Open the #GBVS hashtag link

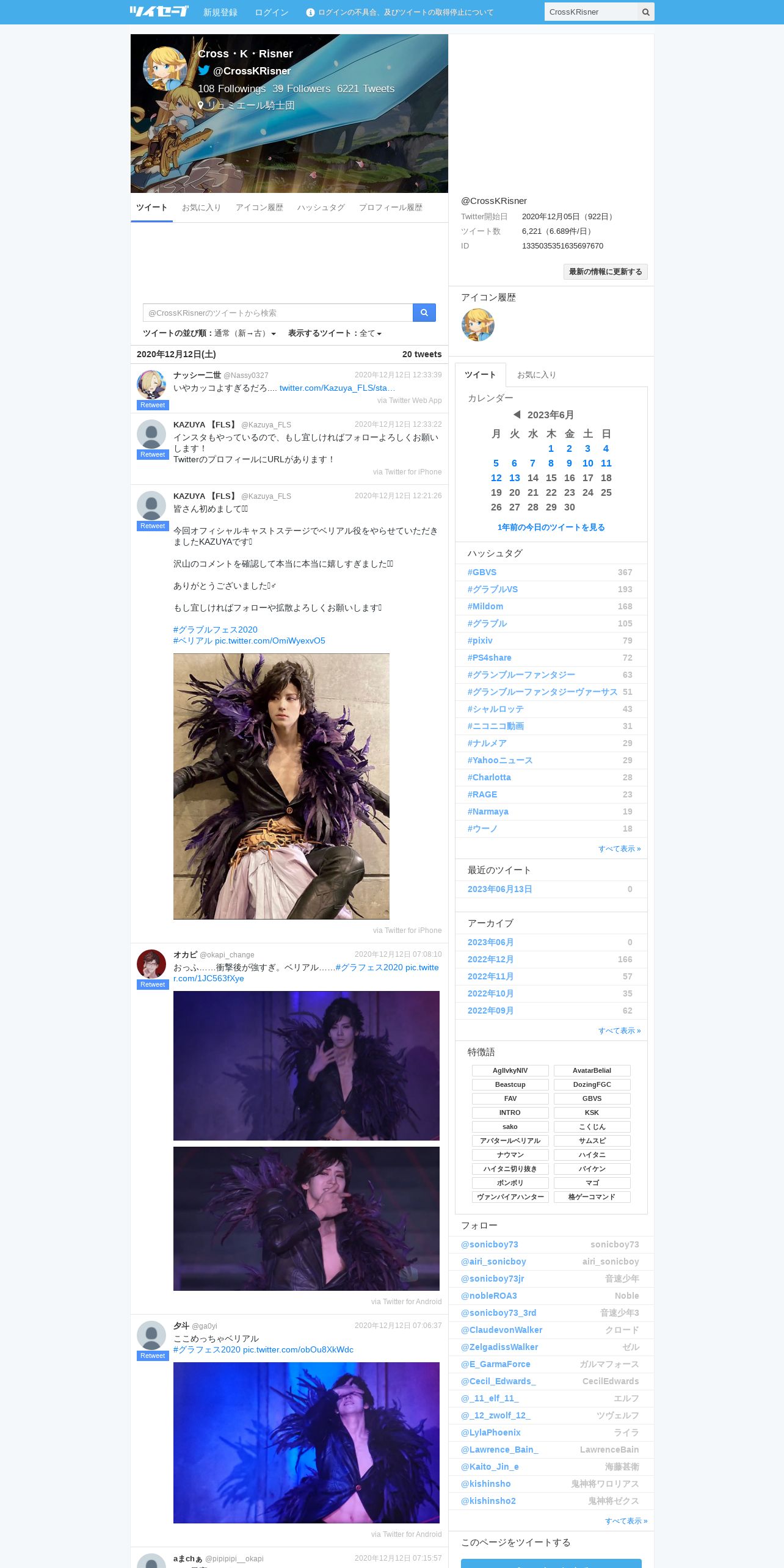pyautogui.click(x=482, y=572)
